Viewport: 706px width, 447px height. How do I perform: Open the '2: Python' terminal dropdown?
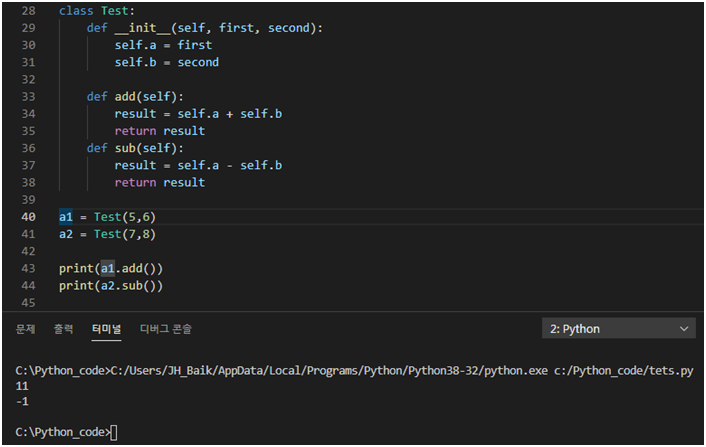(619, 329)
